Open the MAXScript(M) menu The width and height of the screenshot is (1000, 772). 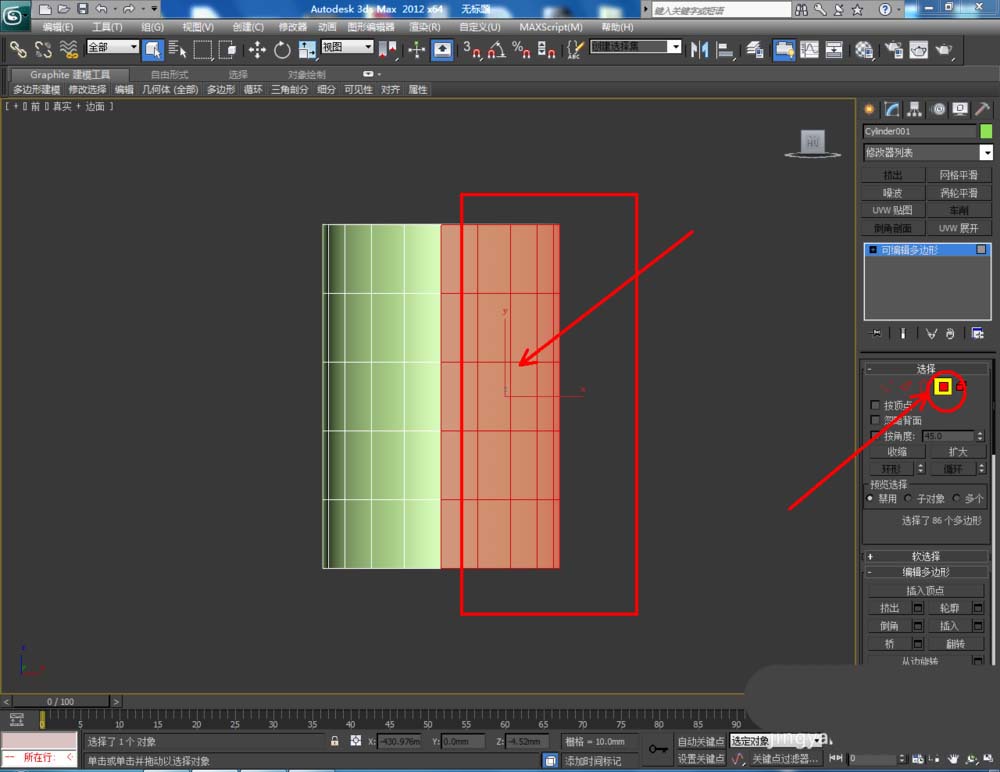click(x=550, y=27)
